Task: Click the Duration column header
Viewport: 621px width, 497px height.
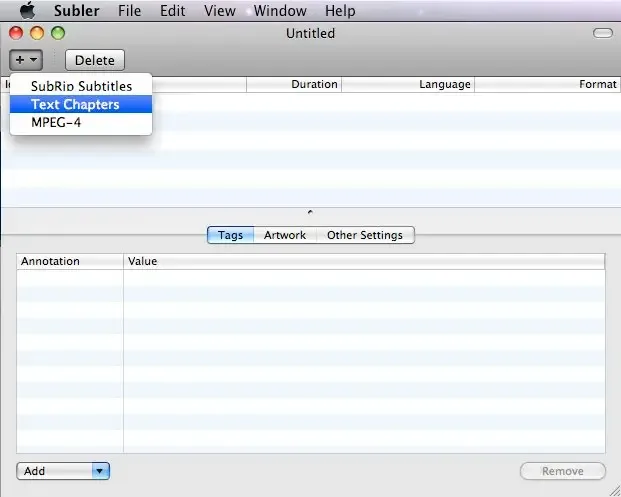Action: 294,84
